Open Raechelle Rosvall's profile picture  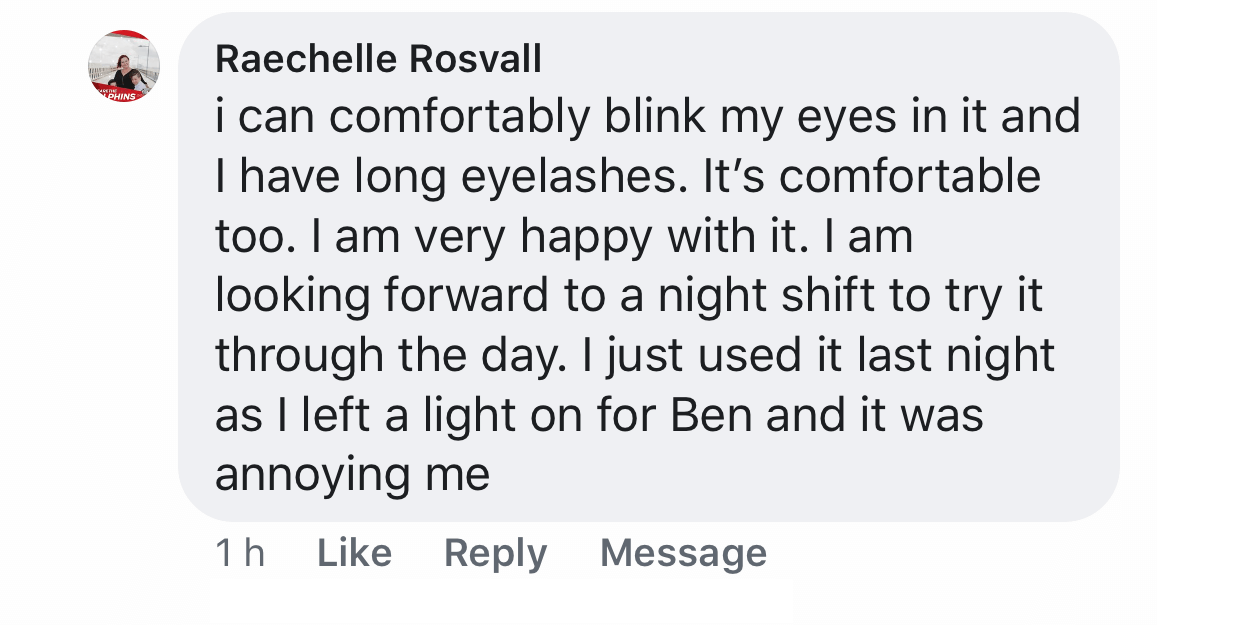coord(124,66)
